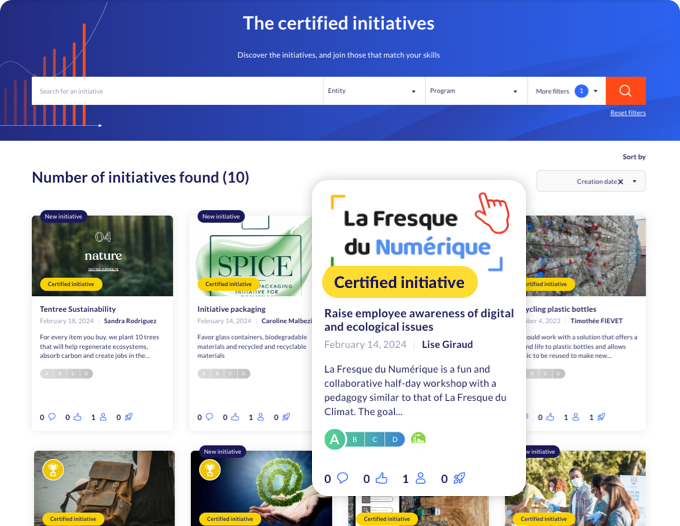
Task: Open the Tentree Sustainability title
Action: [78, 309]
